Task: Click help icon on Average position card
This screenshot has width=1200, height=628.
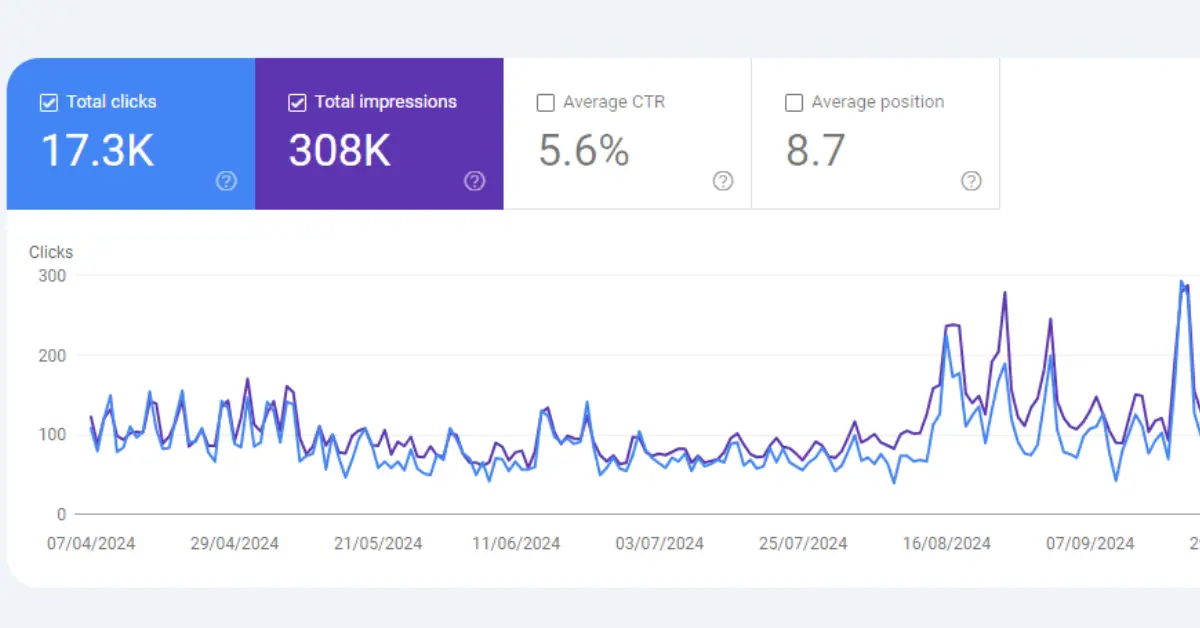Action: (971, 181)
